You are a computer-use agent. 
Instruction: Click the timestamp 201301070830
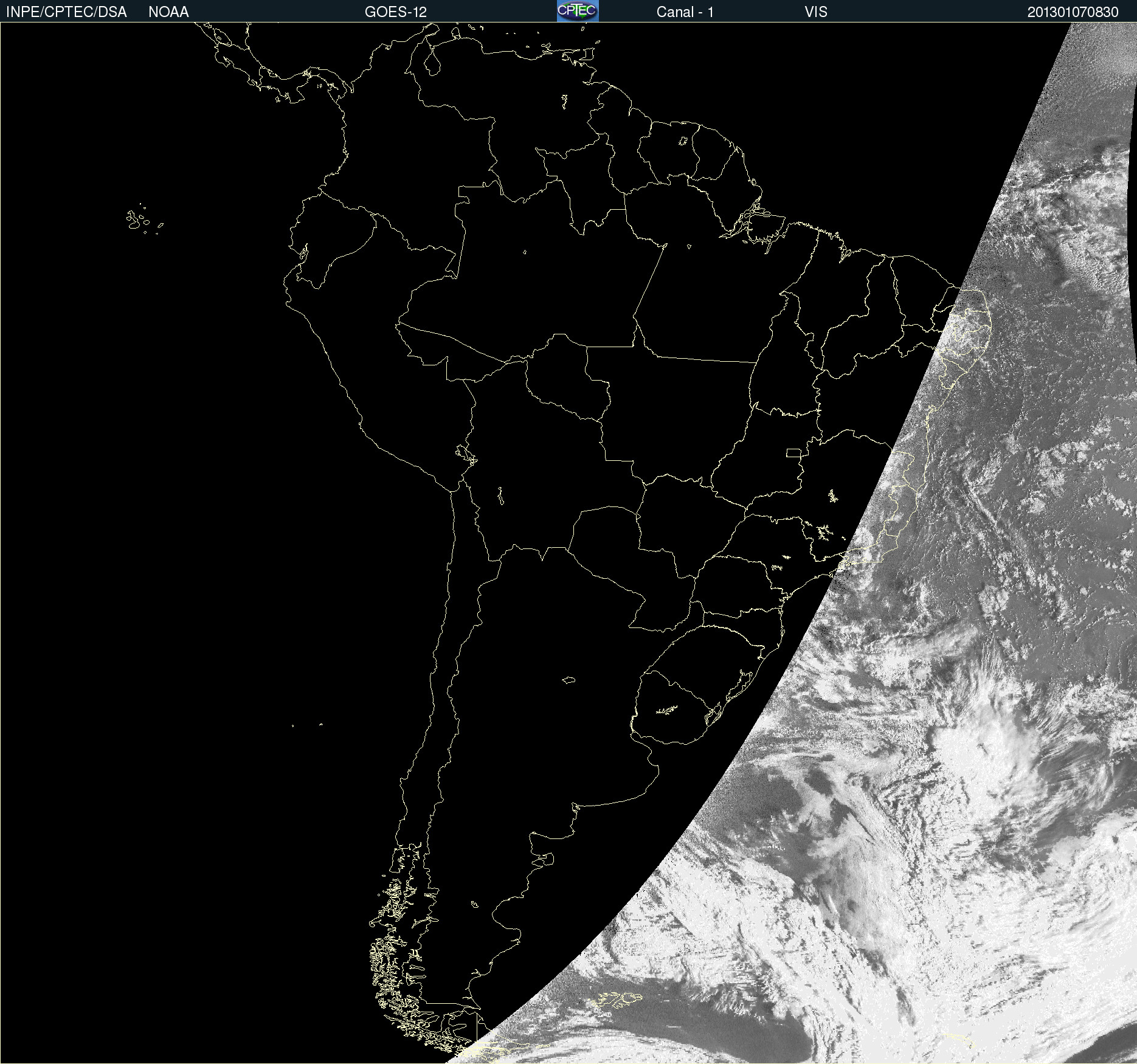click(x=1073, y=12)
